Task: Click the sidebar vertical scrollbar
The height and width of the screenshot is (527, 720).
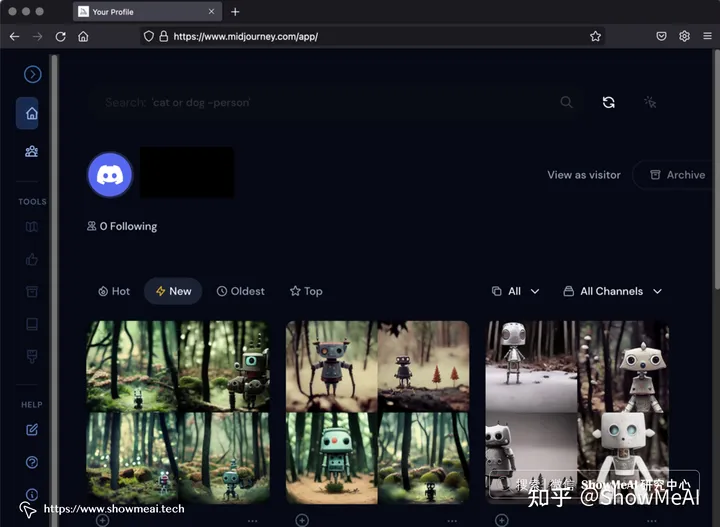Action: [x=55, y=291]
